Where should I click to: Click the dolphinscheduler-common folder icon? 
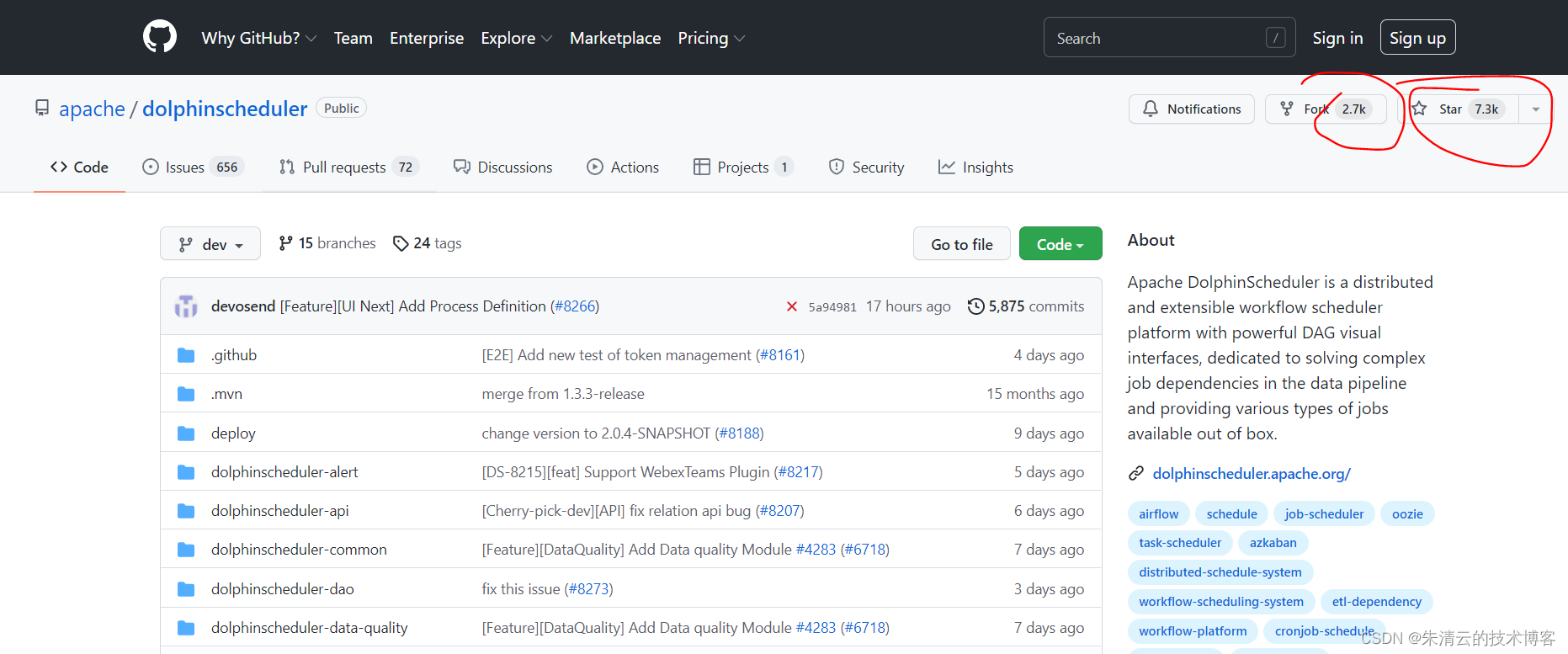[186, 550]
